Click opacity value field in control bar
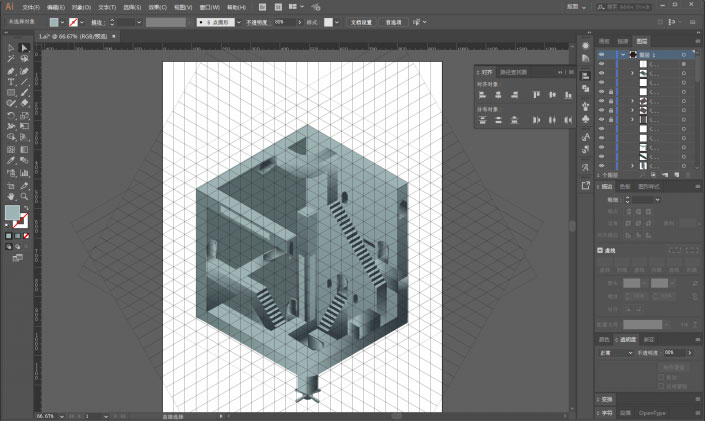The height and width of the screenshot is (421, 705). point(285,22)
